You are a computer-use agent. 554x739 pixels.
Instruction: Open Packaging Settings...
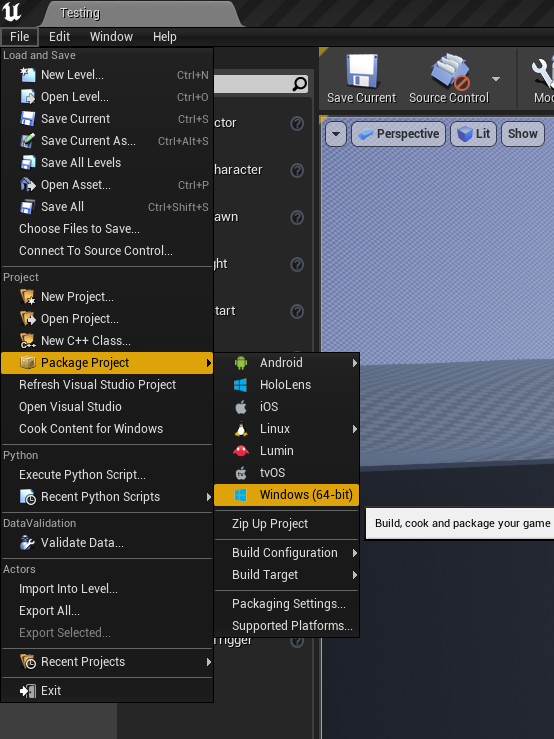point(287,604)
